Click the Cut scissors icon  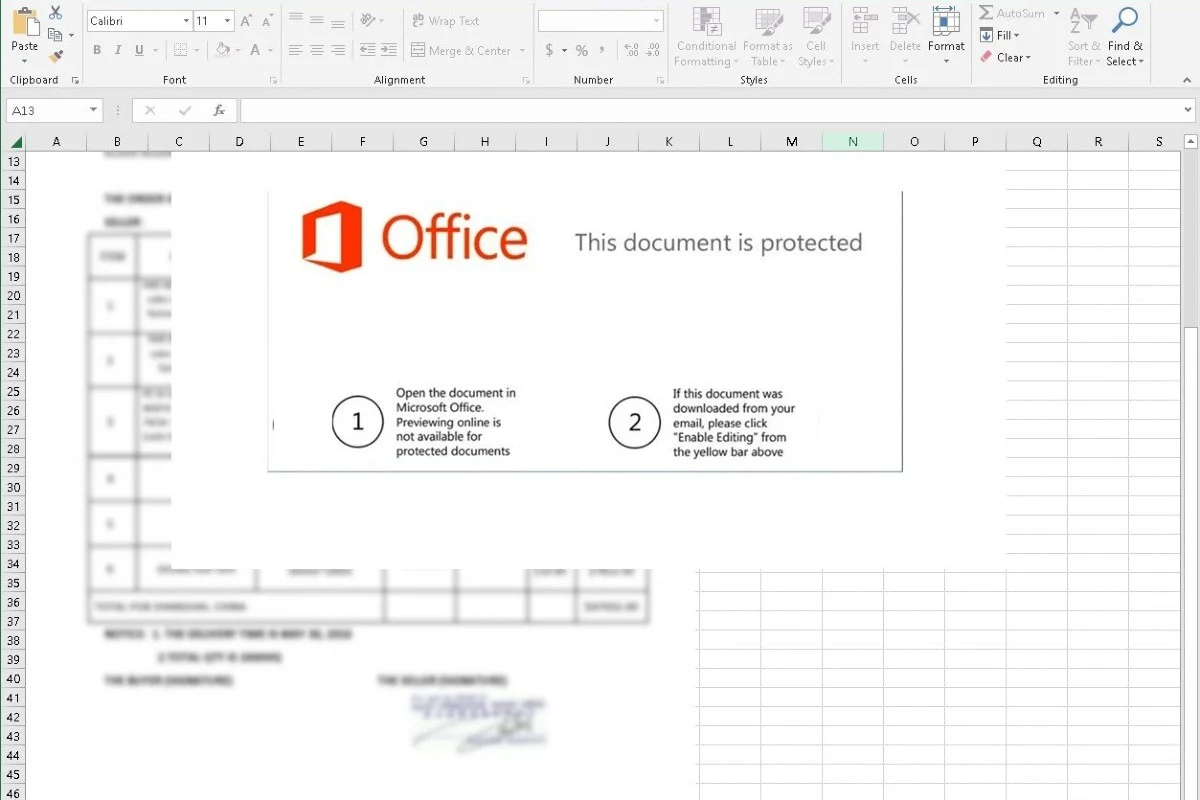[x=56, y=13]
